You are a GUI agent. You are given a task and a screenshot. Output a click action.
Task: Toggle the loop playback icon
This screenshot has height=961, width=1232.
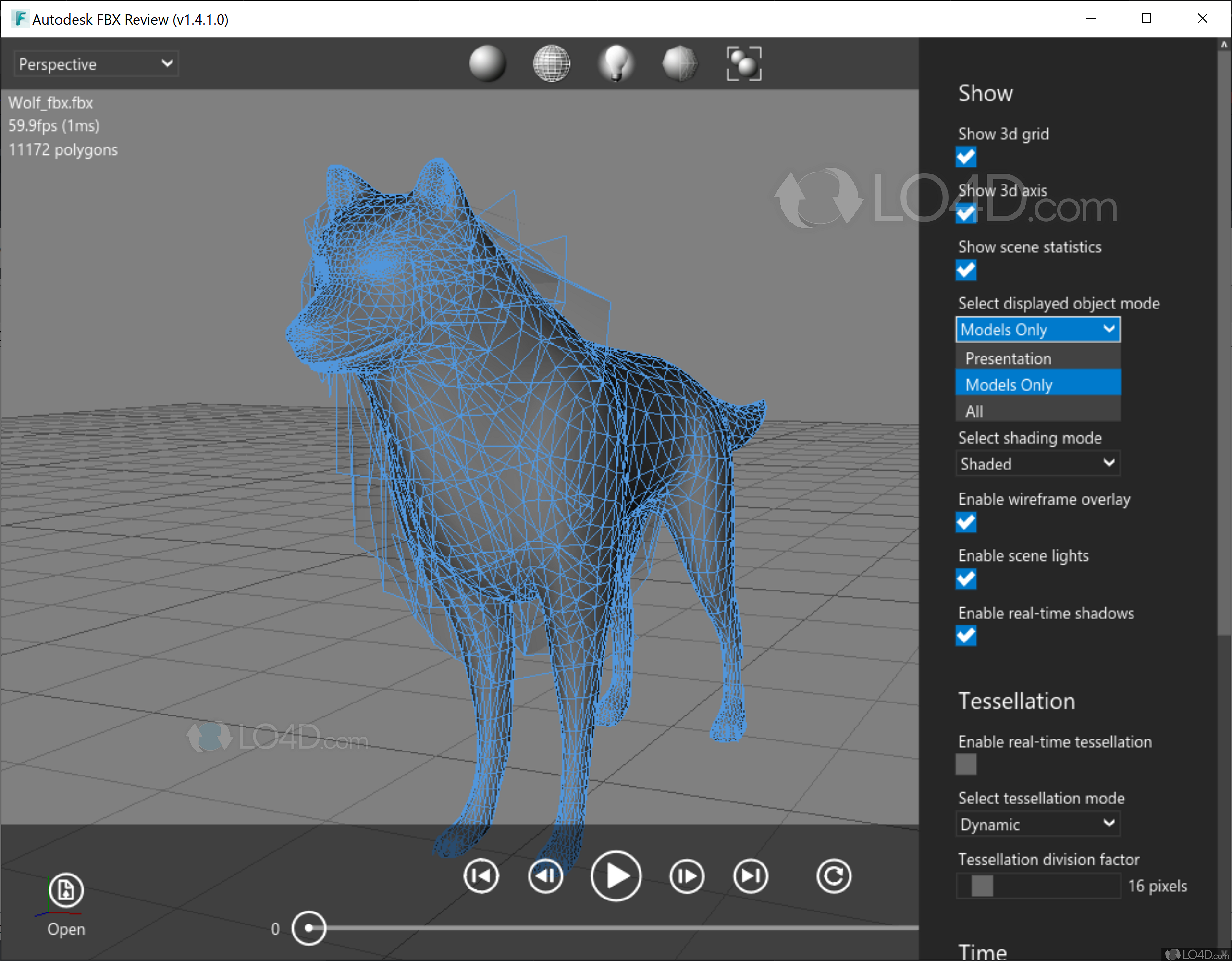pos(833,876)
